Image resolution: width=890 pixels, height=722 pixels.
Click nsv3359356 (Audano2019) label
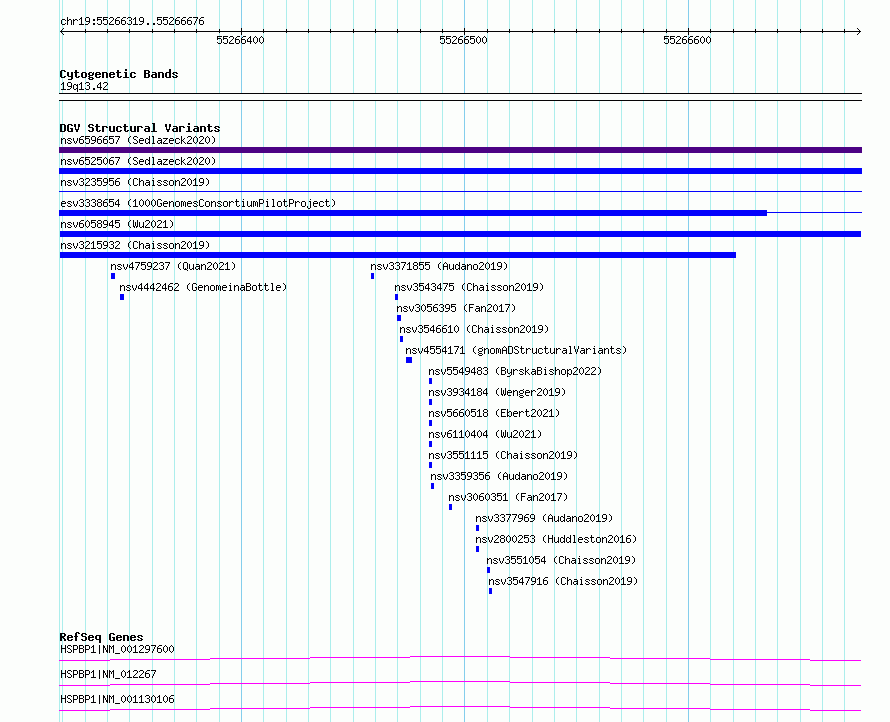click(x=499, y=476)
